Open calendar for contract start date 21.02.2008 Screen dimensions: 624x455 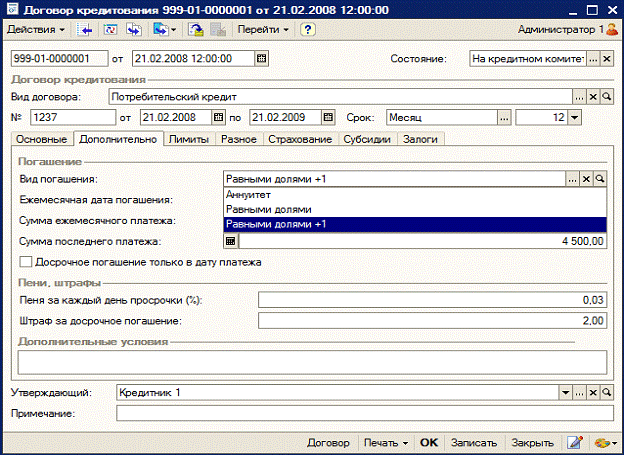[218, 117]
